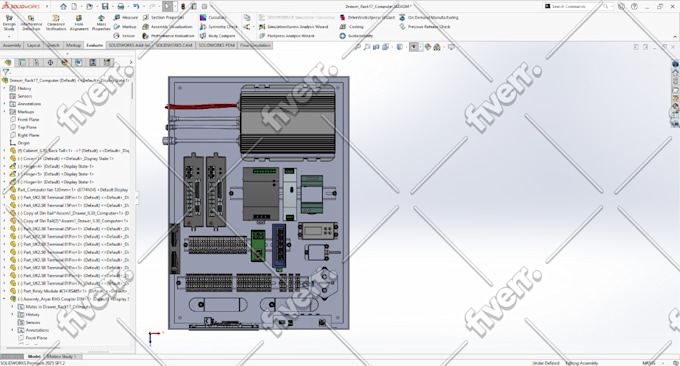The image size is (680, 366).
Task: Open the Design Study dropdown arrow
Action: [x=9, y=36]
